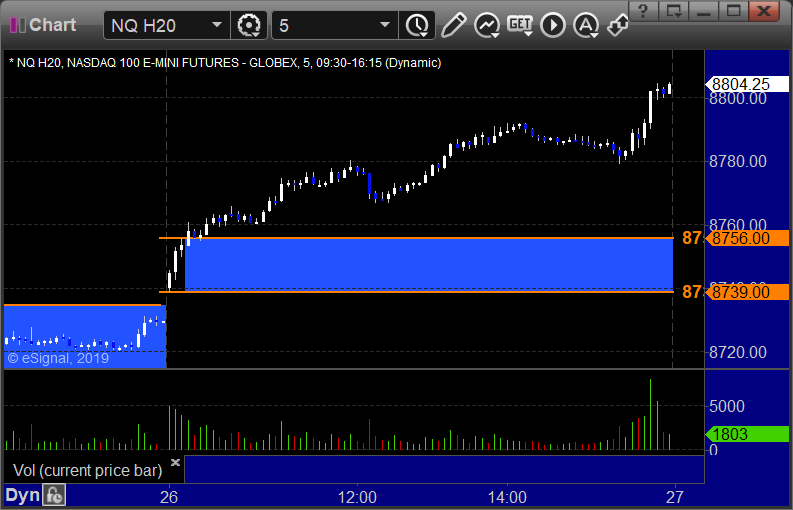Open the GET studies menu
793x510 pixels.
[x=520, y=25]
